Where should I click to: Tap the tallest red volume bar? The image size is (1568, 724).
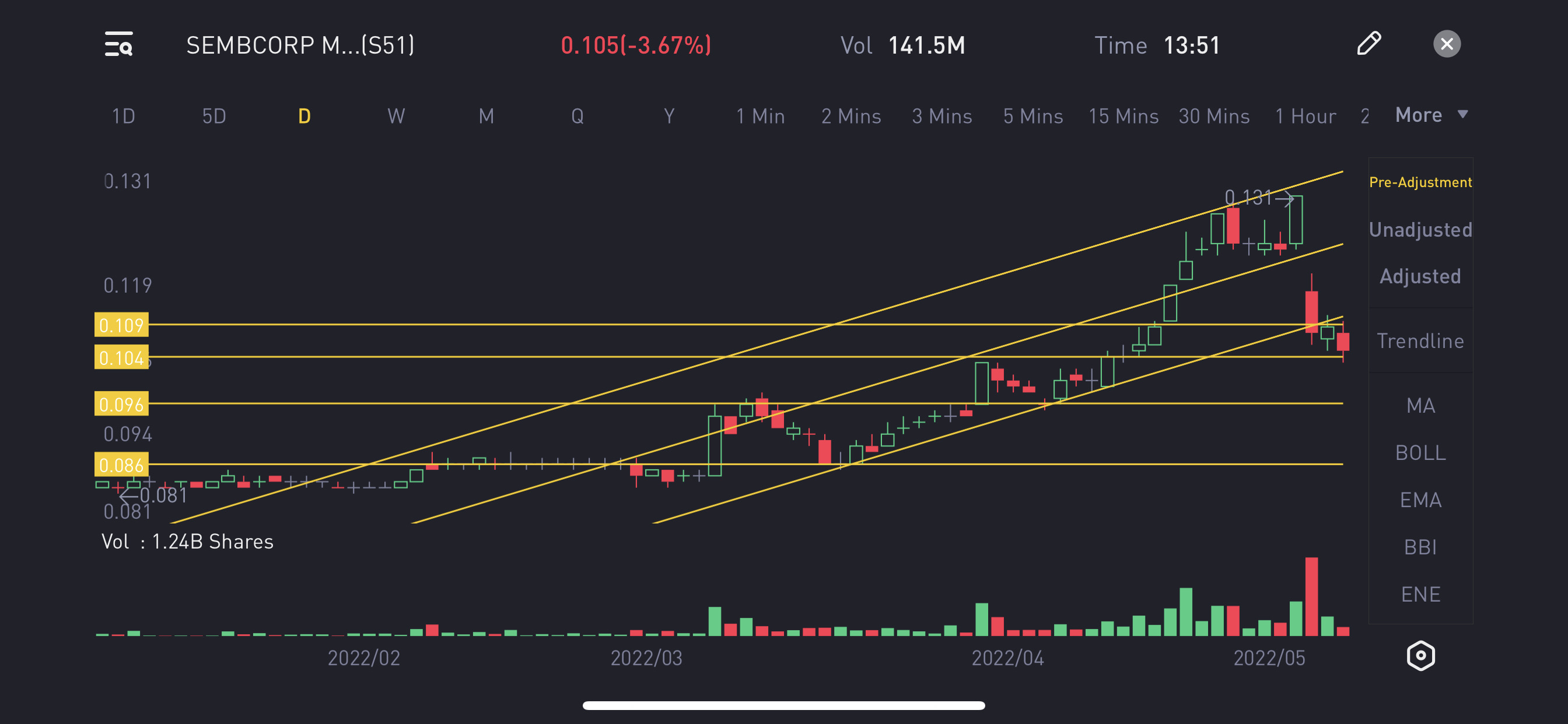tap(1311, 596)
